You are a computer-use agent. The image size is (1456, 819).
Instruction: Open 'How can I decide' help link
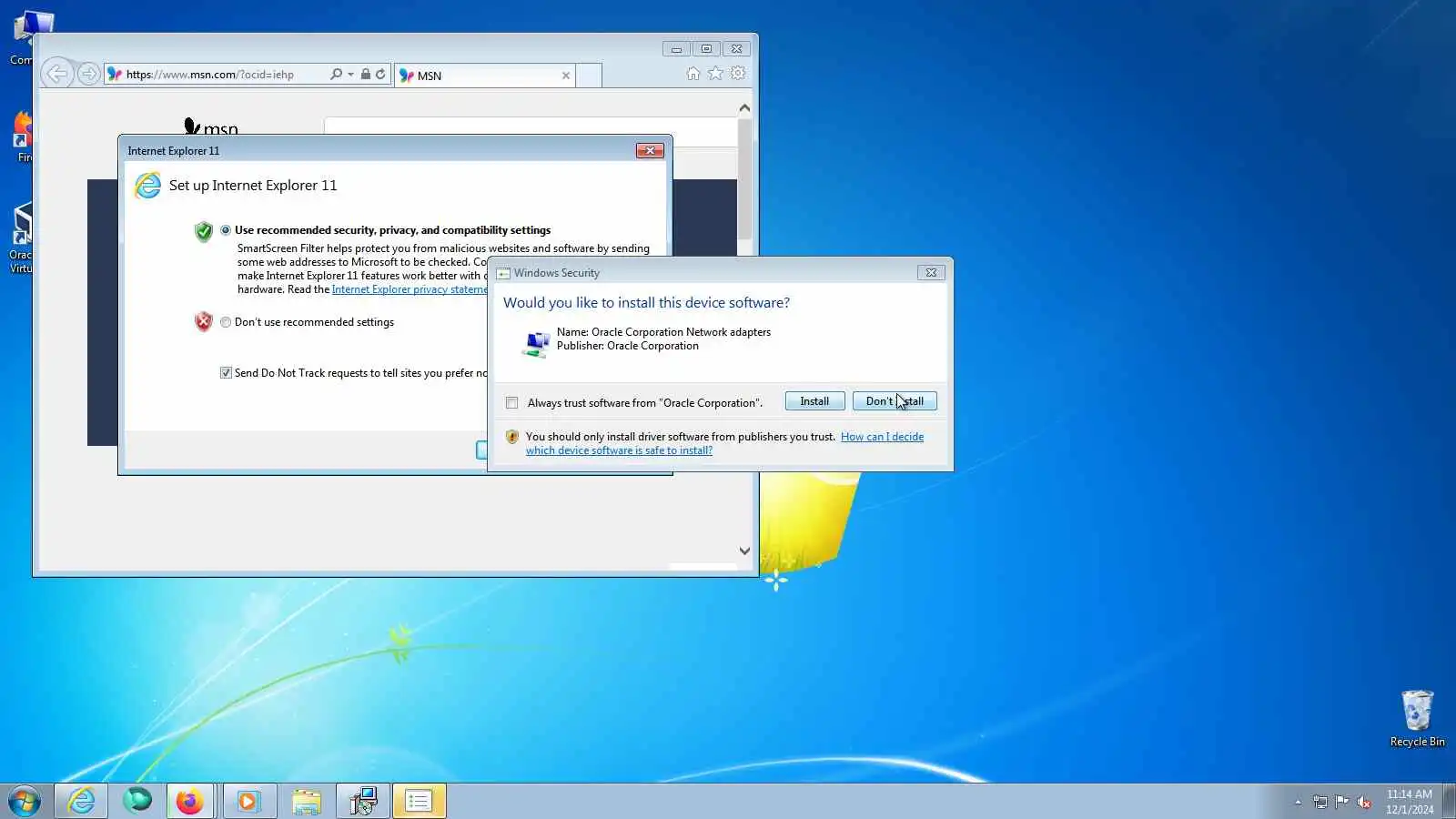coord(882,437)
